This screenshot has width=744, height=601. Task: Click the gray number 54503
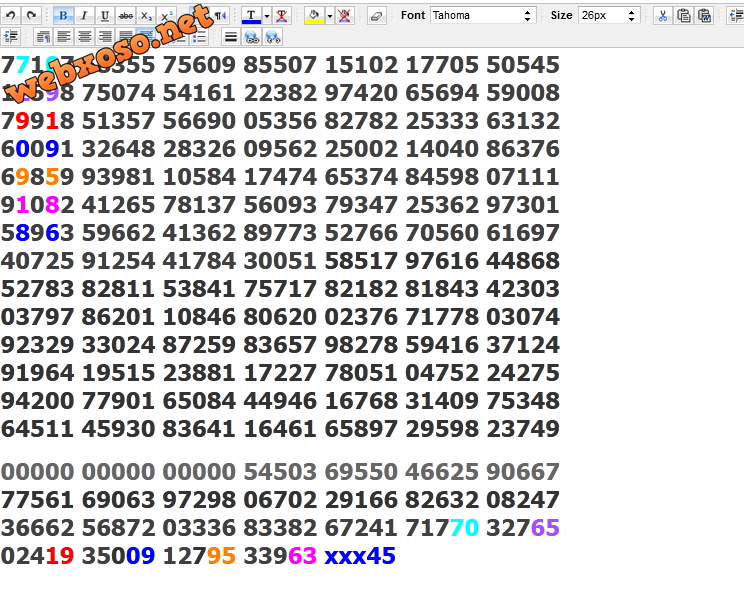click(280, 472)
